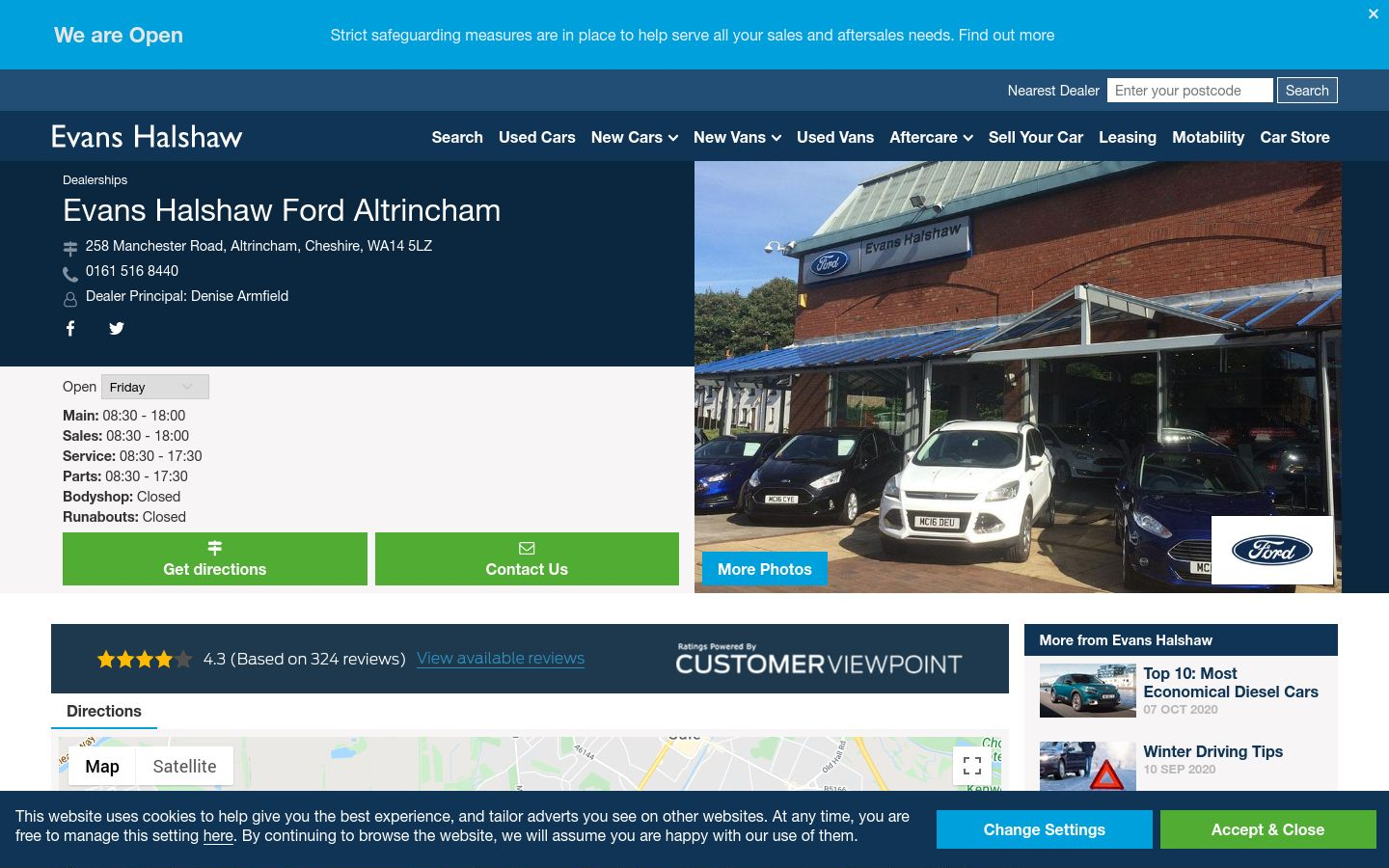The image size is (1389, 868).
Task: Click the postcode input field
Action: pyautogui.click(x=1190, y=91)
